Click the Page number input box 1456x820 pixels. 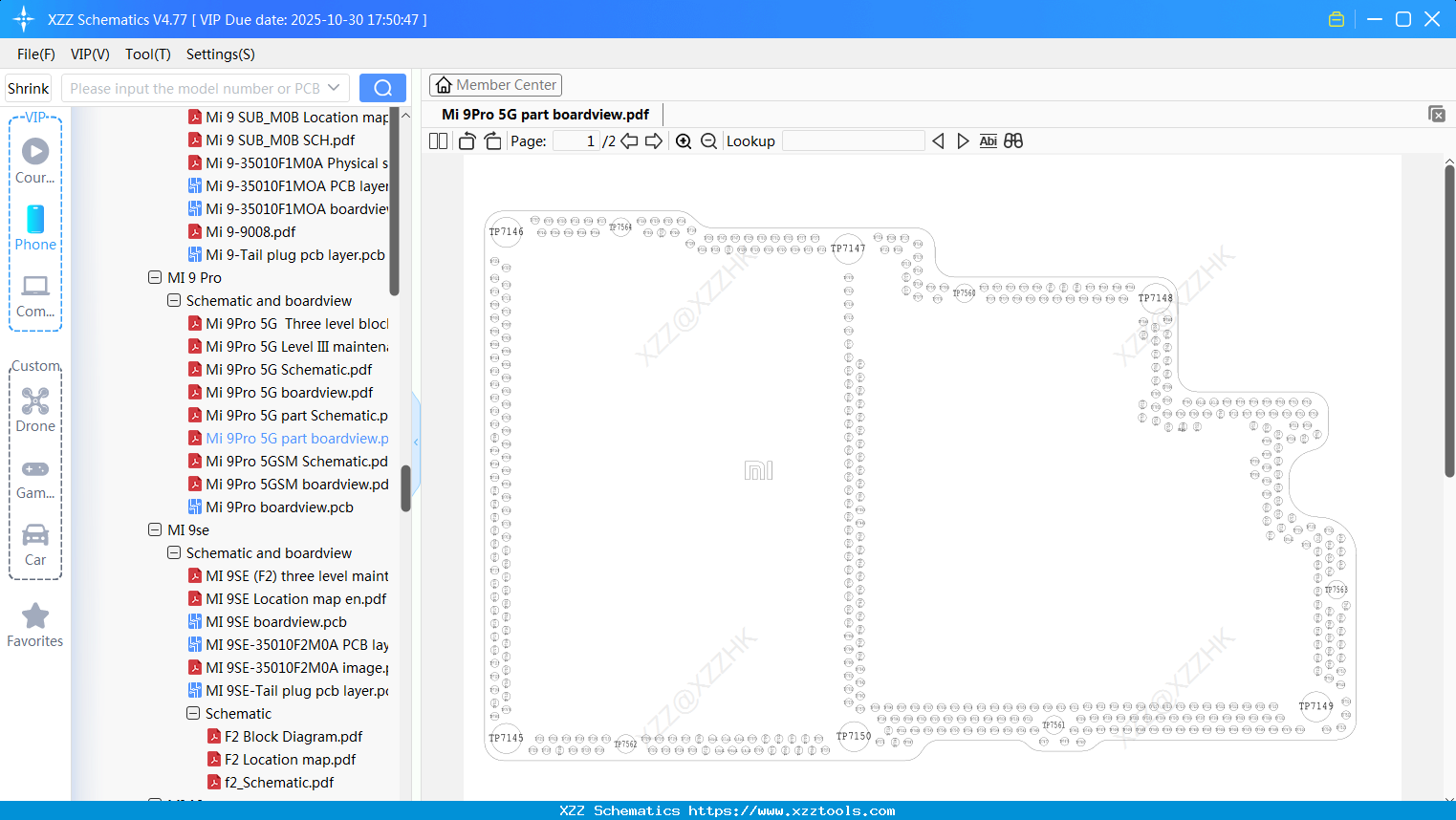pyautogui.click(x=576, y=141)
